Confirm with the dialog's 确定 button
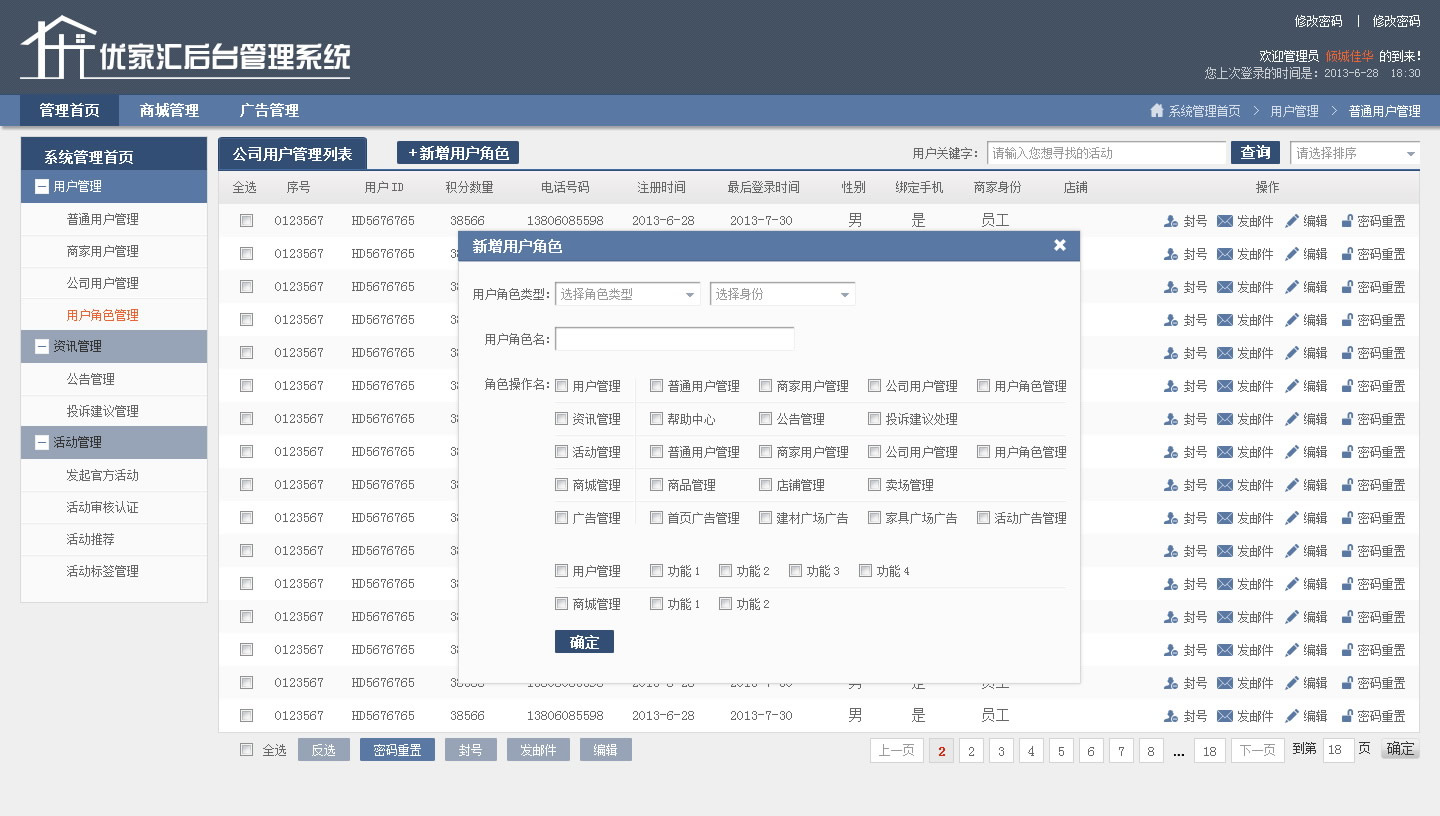The width and height of the screenshot is (1440, 816). coord(584,642)
